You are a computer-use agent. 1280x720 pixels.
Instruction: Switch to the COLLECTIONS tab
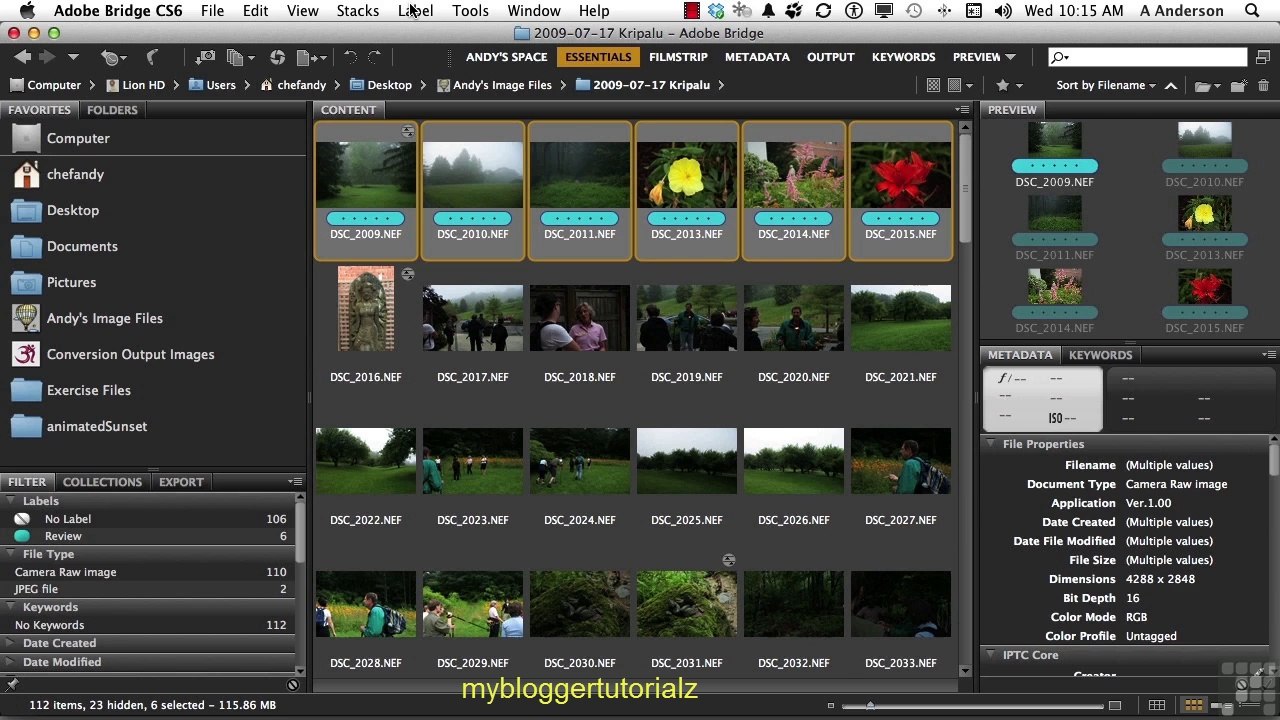102,482
